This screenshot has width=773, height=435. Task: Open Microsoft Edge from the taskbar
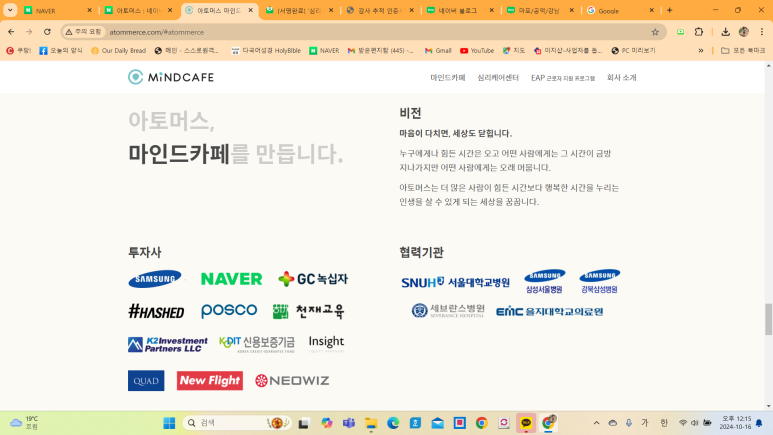[x=393, y=423]
